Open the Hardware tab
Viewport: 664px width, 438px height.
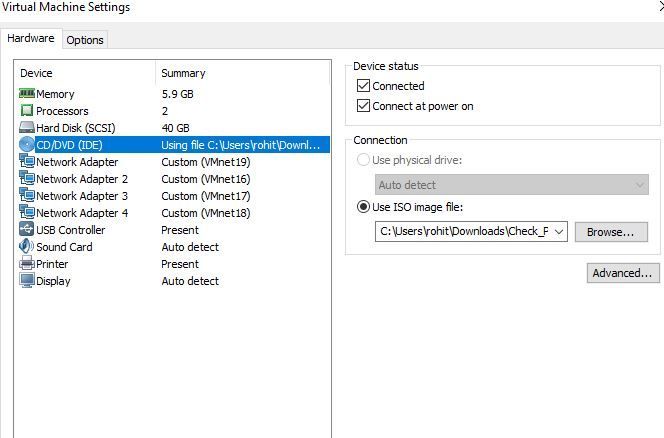(31, 39)
